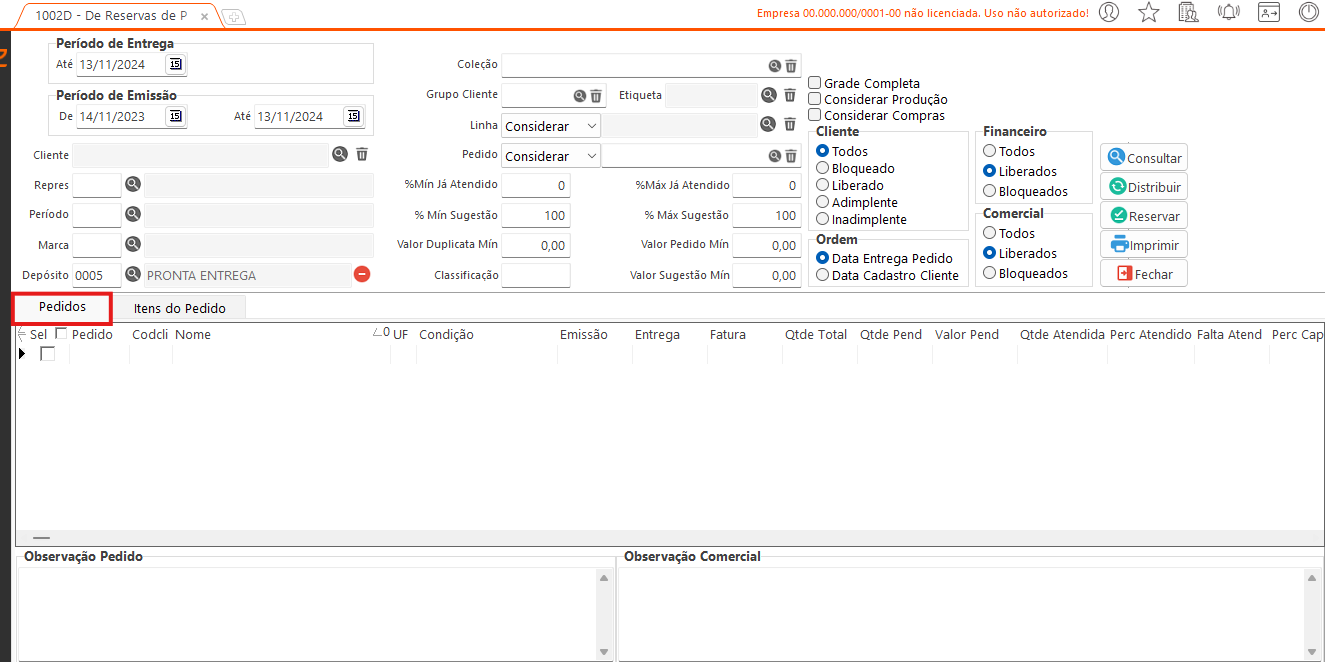Click the search magnifier beside the Marca field
Image resolution: width=1325 pixels, height=662 pixels.
click(x=132, y=244)
